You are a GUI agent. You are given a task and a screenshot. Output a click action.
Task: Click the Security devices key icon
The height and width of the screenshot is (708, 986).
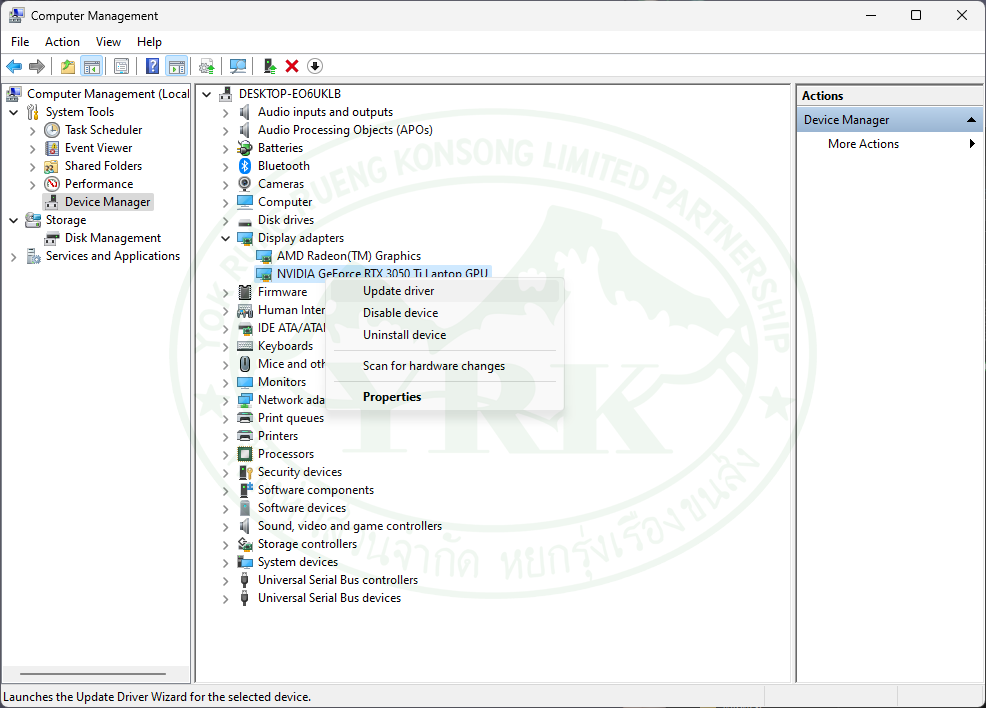[x=245, y=472]
